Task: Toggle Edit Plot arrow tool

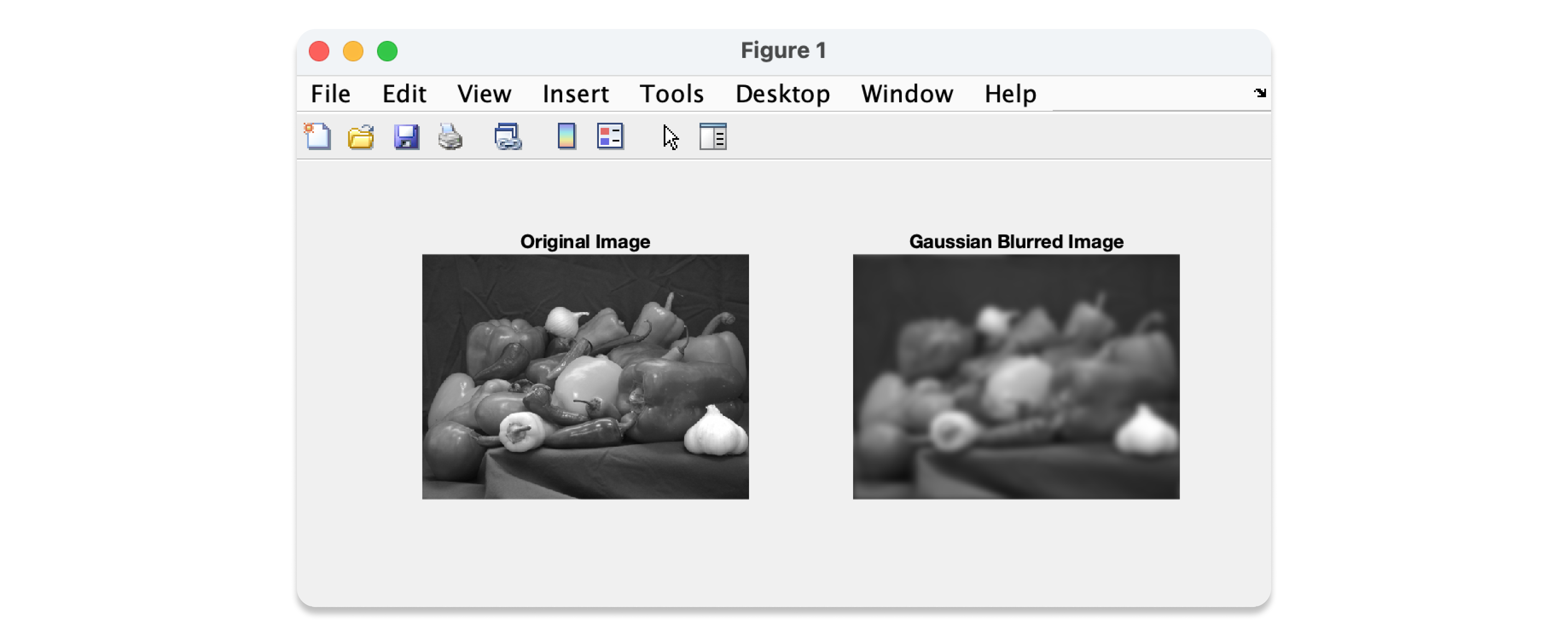Action: coord(670,137)
